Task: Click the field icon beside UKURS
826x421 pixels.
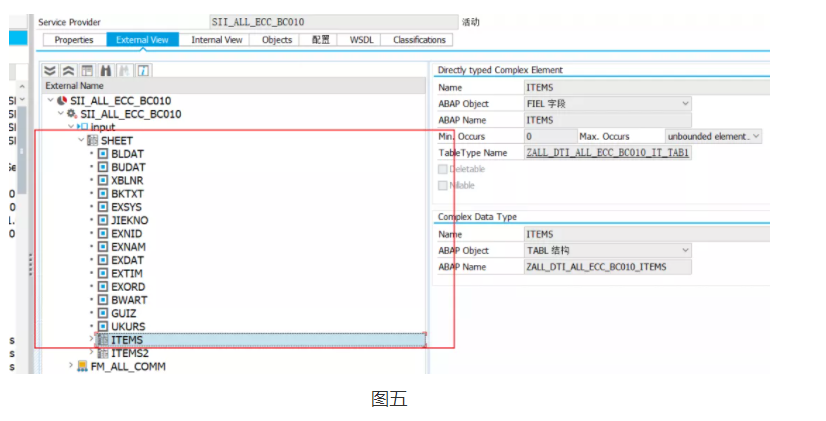Action: click(x=103, y=326)
